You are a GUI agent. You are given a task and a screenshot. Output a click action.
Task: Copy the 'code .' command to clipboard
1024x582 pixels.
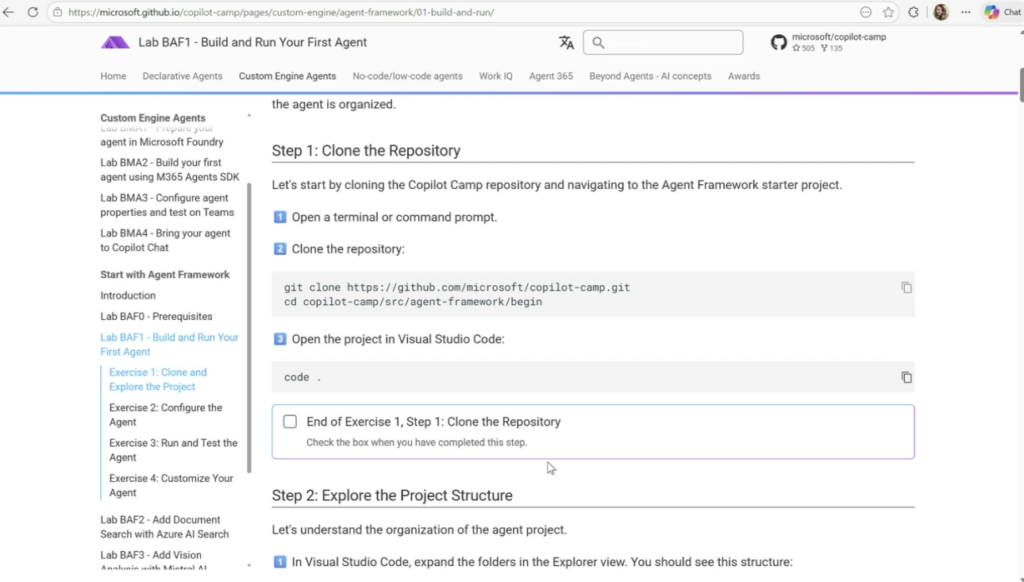906,377
